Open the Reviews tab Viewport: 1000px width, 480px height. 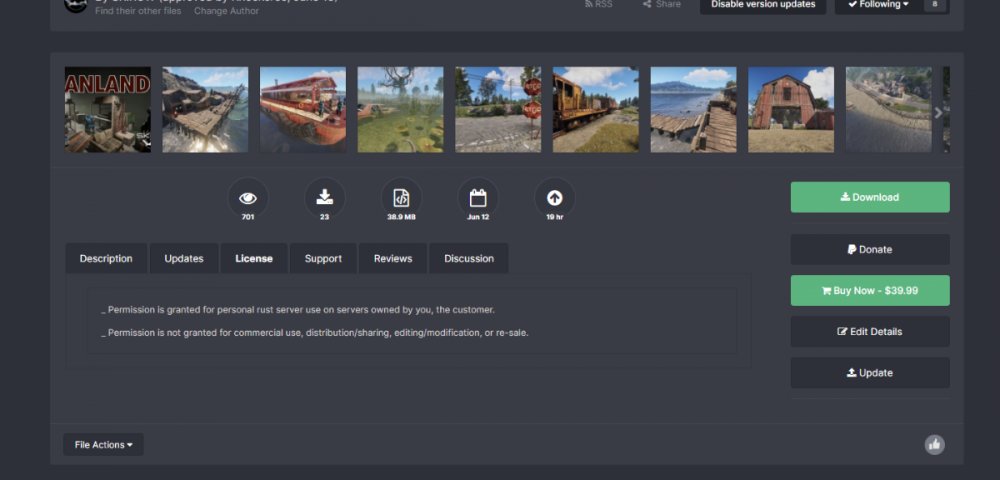click(x=393, y=258)
